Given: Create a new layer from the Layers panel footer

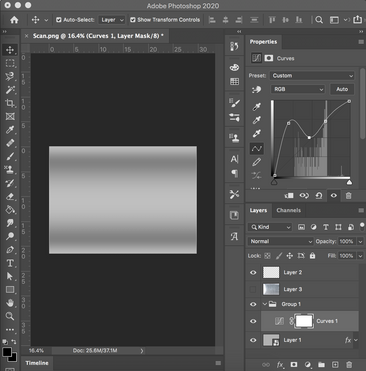Looking at the screenshot, I should [335, 365].
